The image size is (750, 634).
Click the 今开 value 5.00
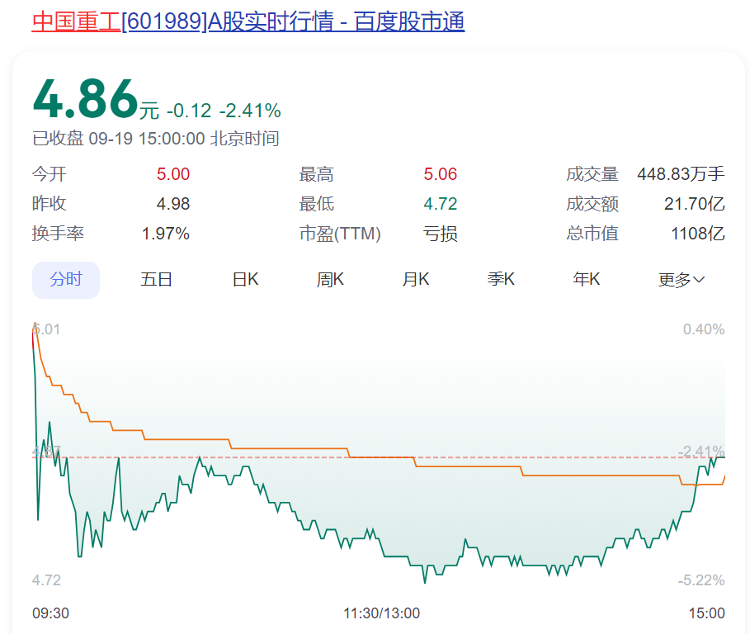click(173, 174)
